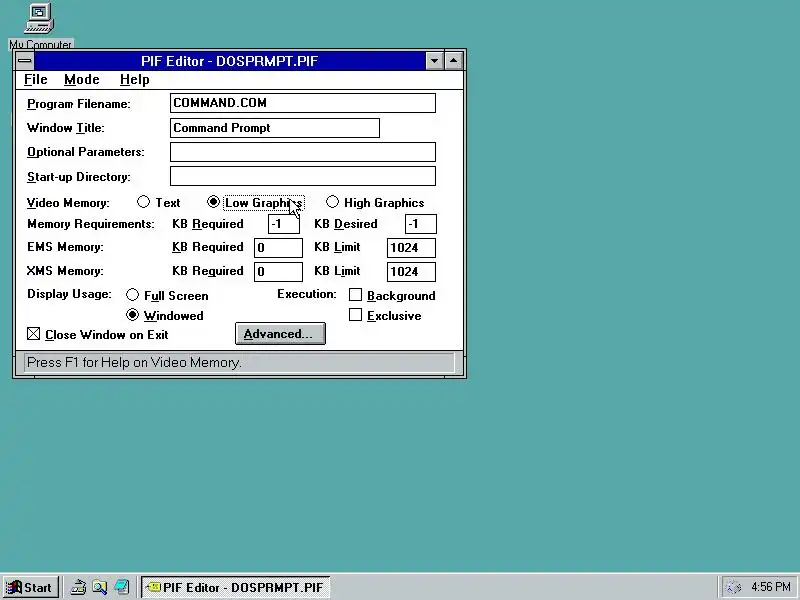The height and width of the screenshot is (600, 800).
Task: Click the 'XMS Memory:' label
Action: (65, 271)
